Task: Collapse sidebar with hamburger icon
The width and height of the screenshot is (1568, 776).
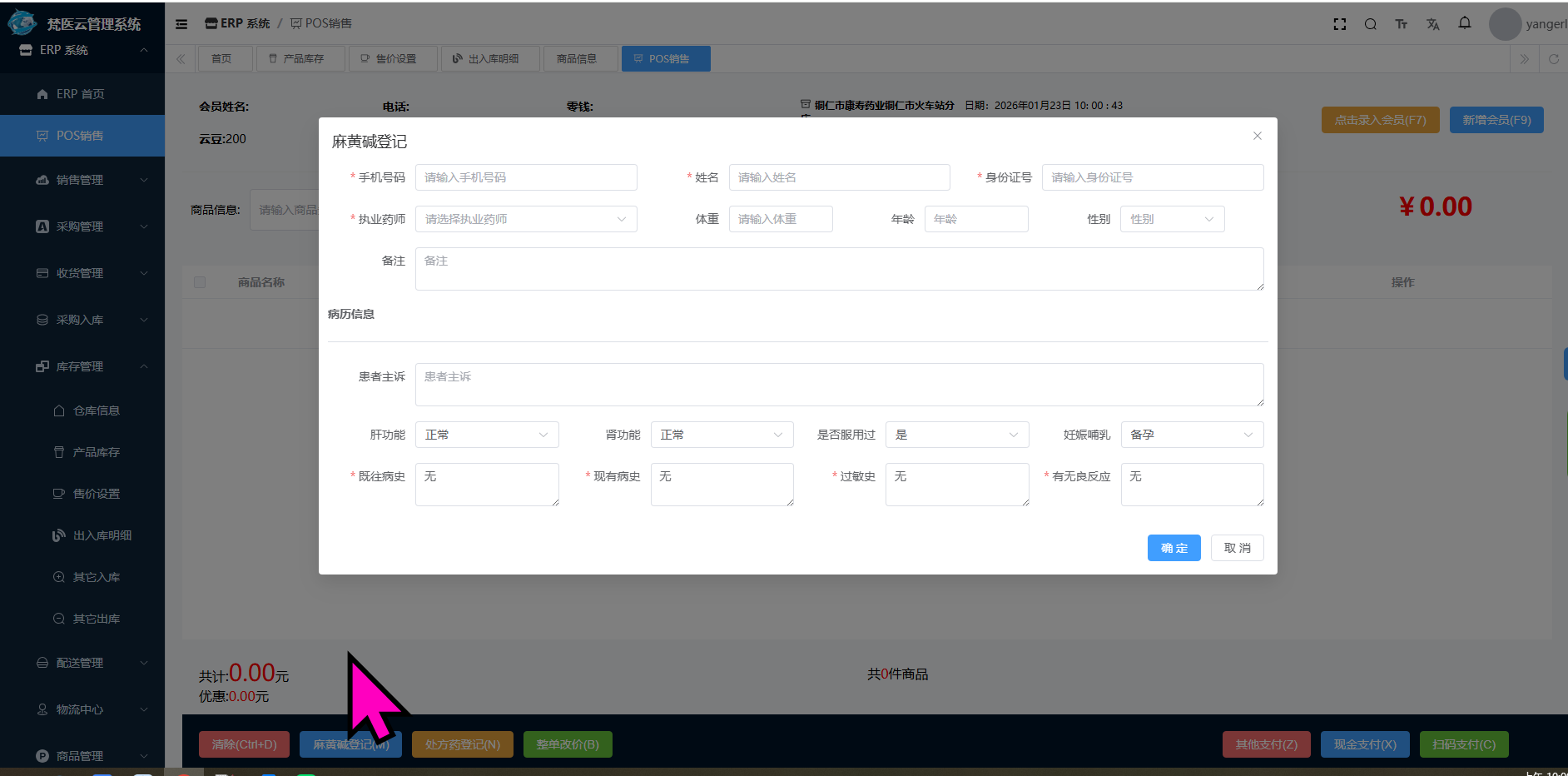Action: pos(181,24)
